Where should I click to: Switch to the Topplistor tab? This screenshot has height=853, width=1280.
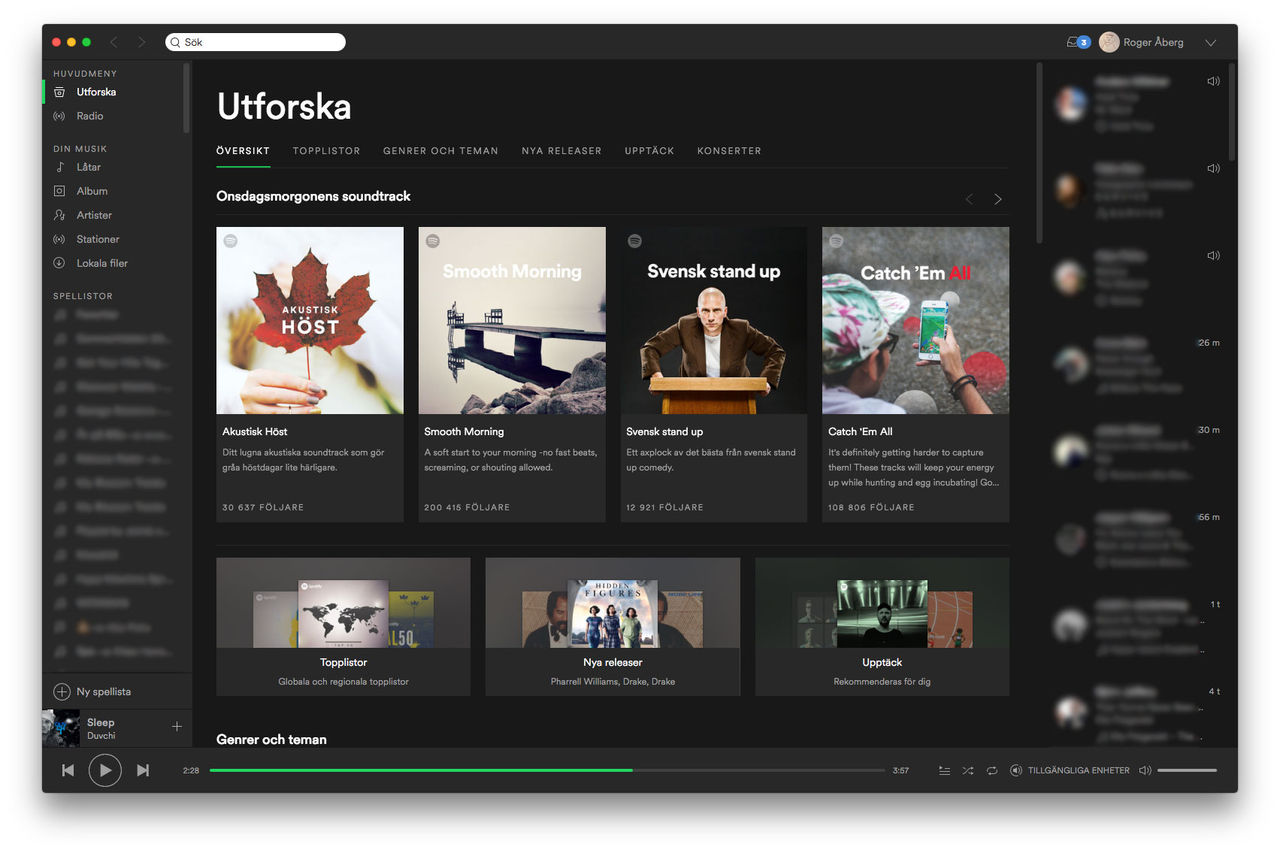click(326, 151)
